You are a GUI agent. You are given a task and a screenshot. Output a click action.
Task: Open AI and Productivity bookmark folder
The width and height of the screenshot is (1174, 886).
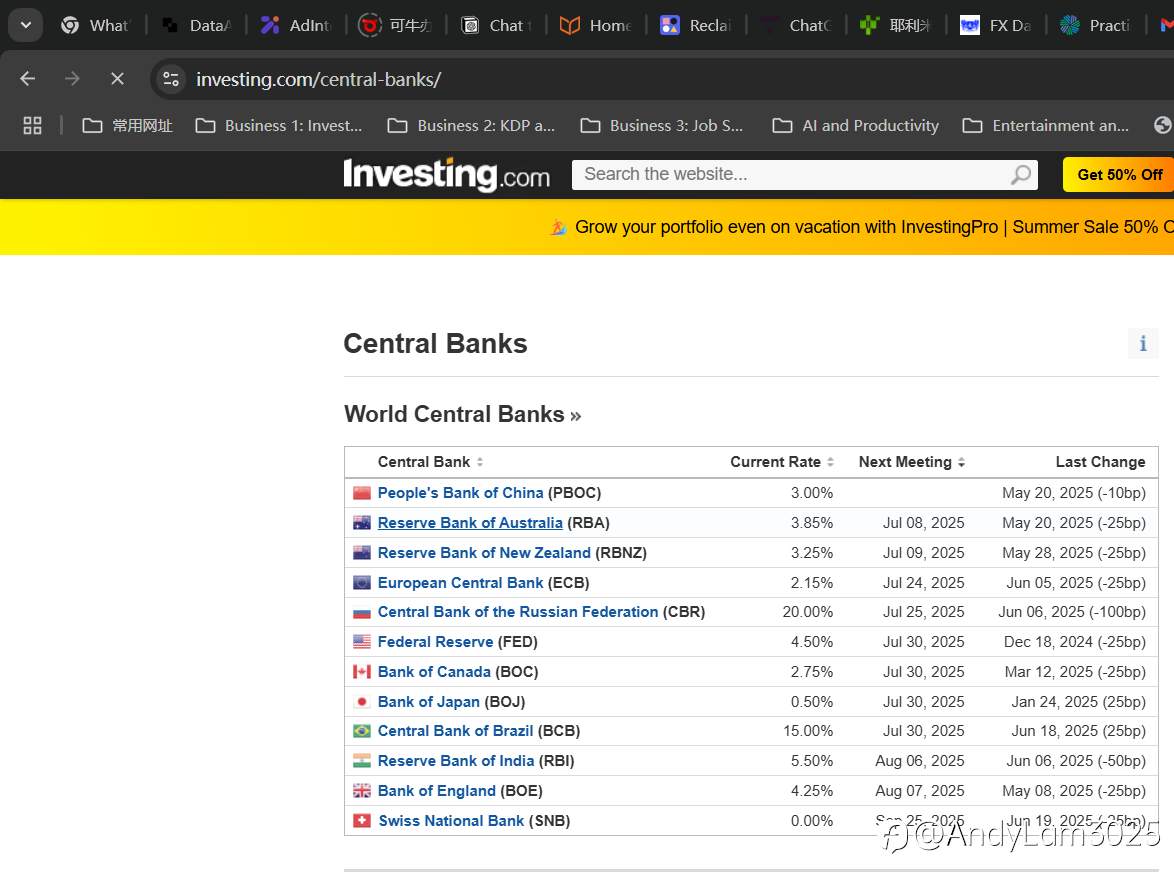[855, 126]
